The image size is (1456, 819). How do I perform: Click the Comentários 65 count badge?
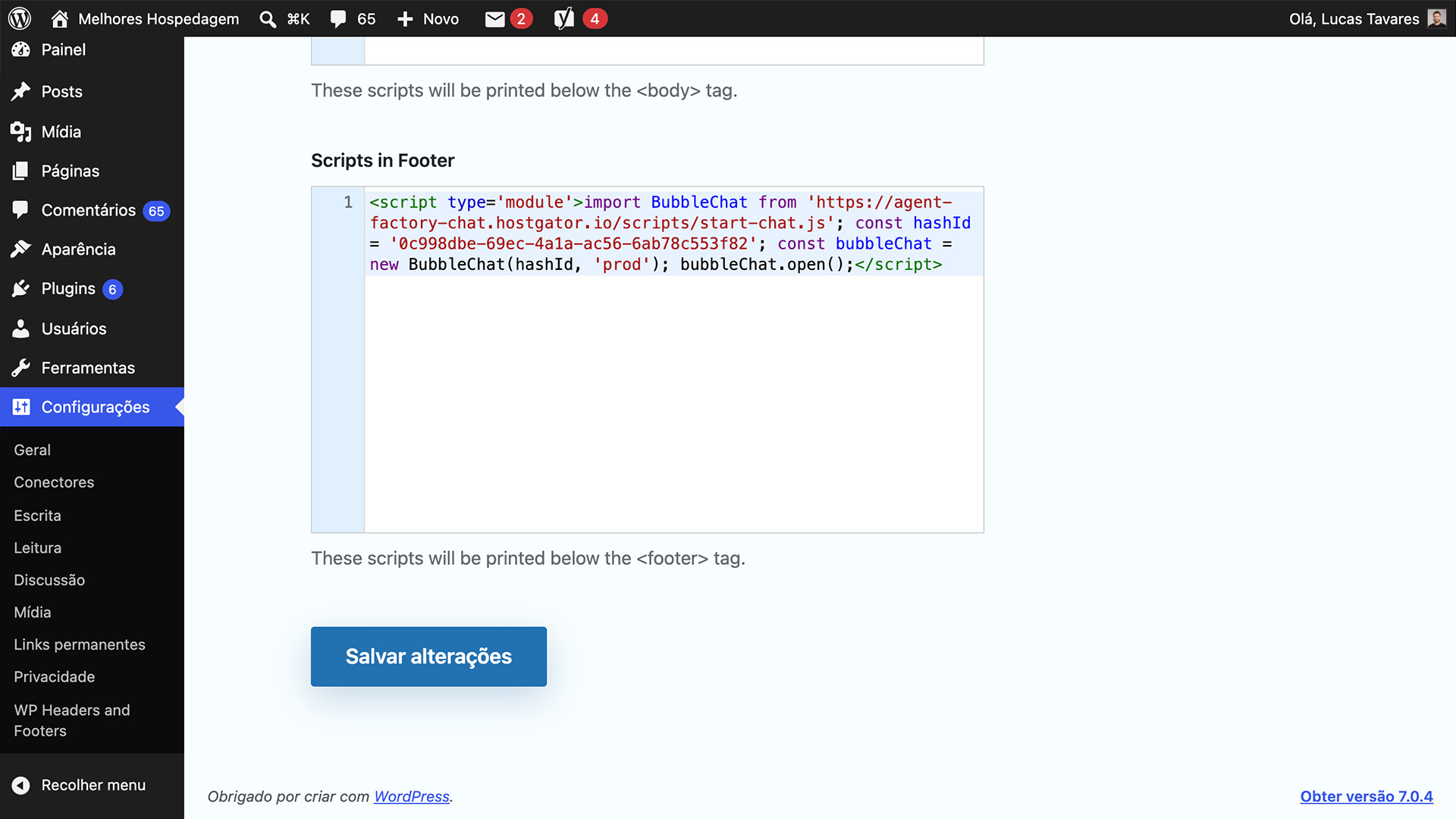click(156, 211)
